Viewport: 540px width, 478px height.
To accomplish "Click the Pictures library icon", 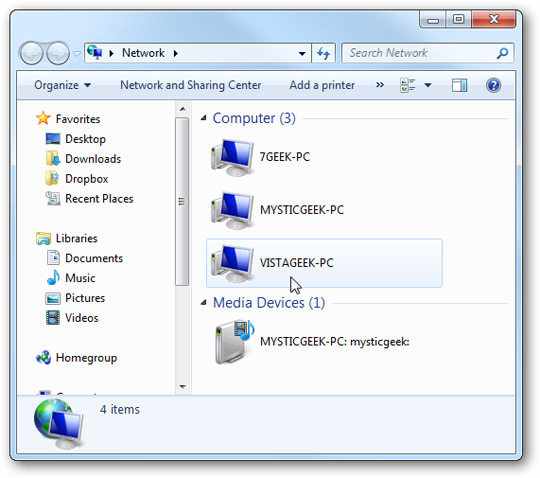I will coord(53,298).
